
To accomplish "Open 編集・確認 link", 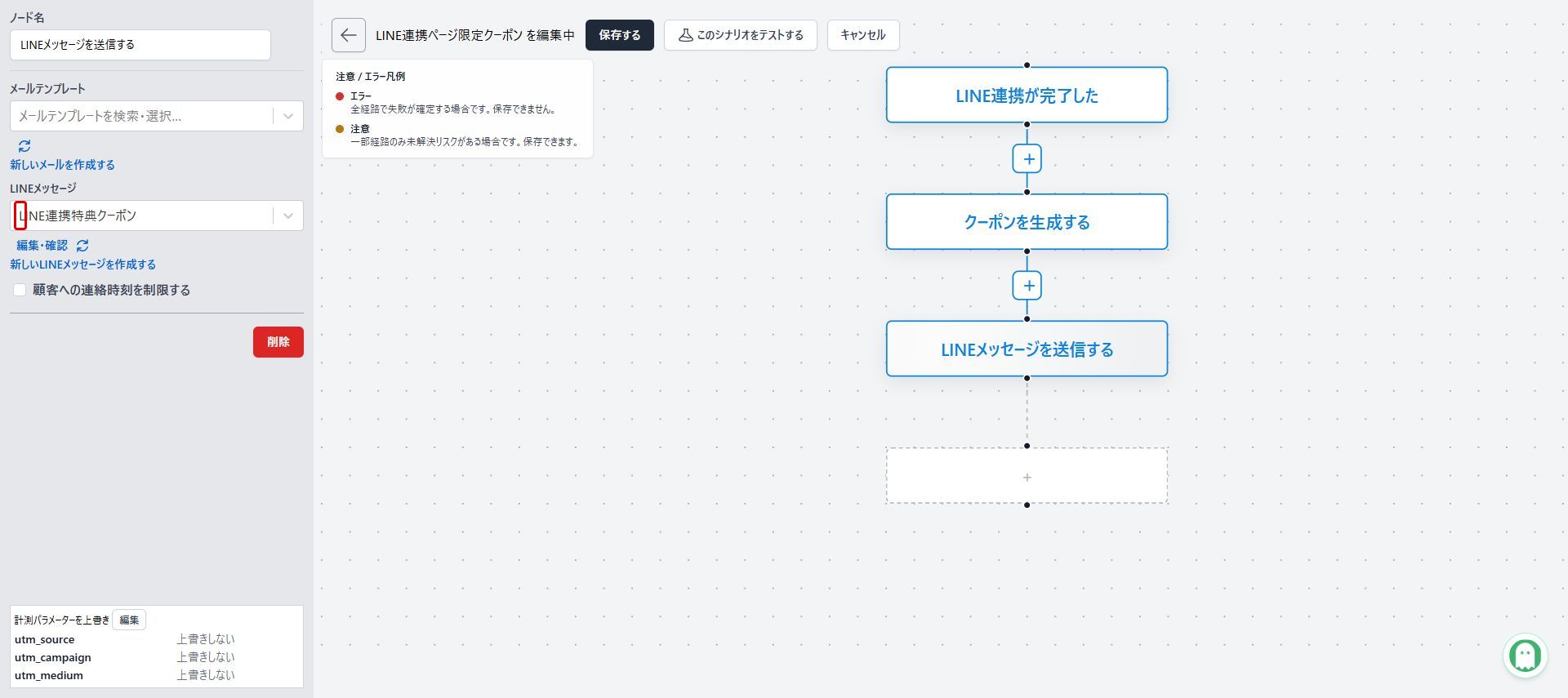I will (x=42, y=246).
